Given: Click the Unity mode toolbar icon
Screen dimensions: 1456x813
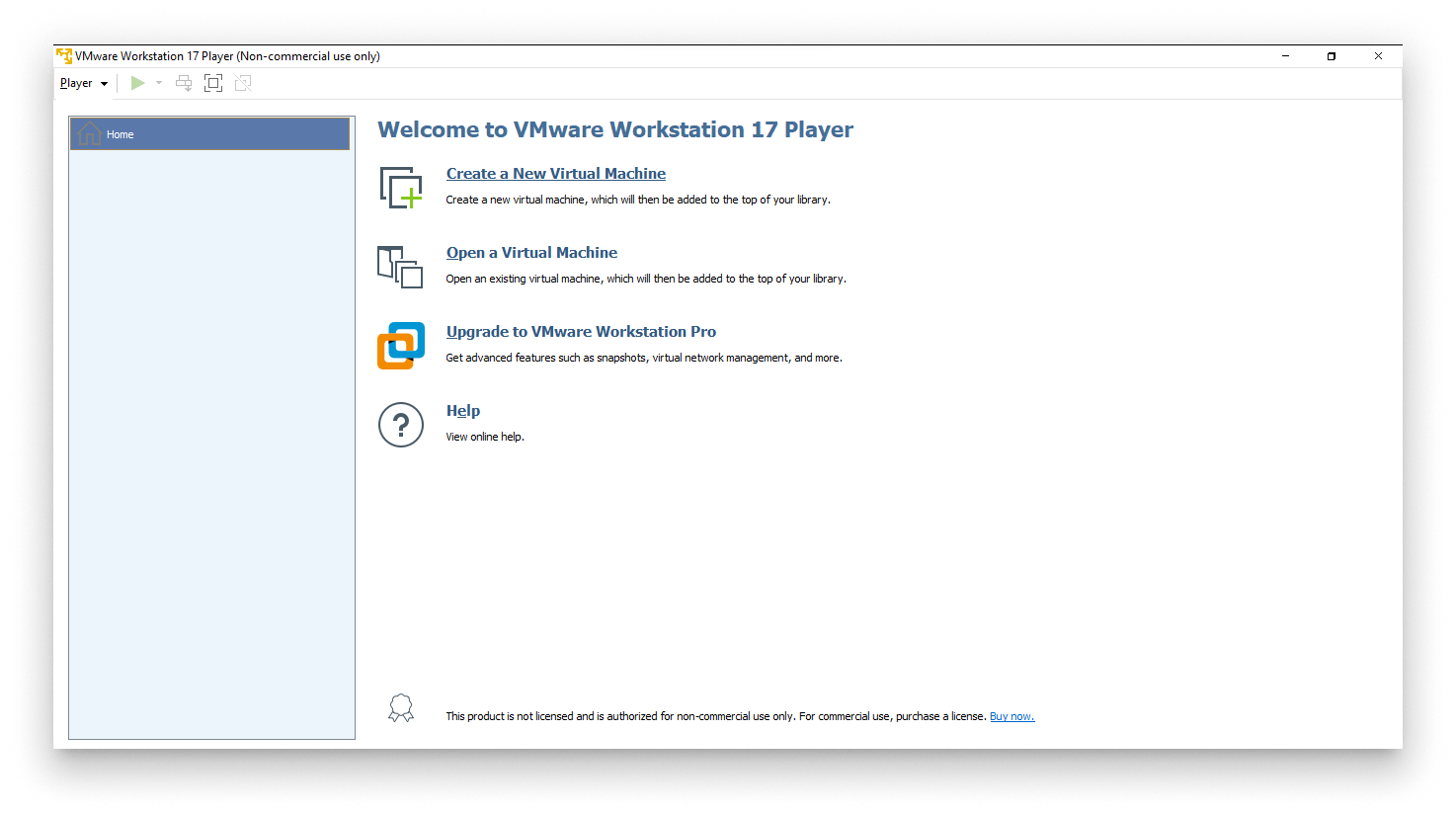Looking at the screenshot, I should click(x=243, y=83).
